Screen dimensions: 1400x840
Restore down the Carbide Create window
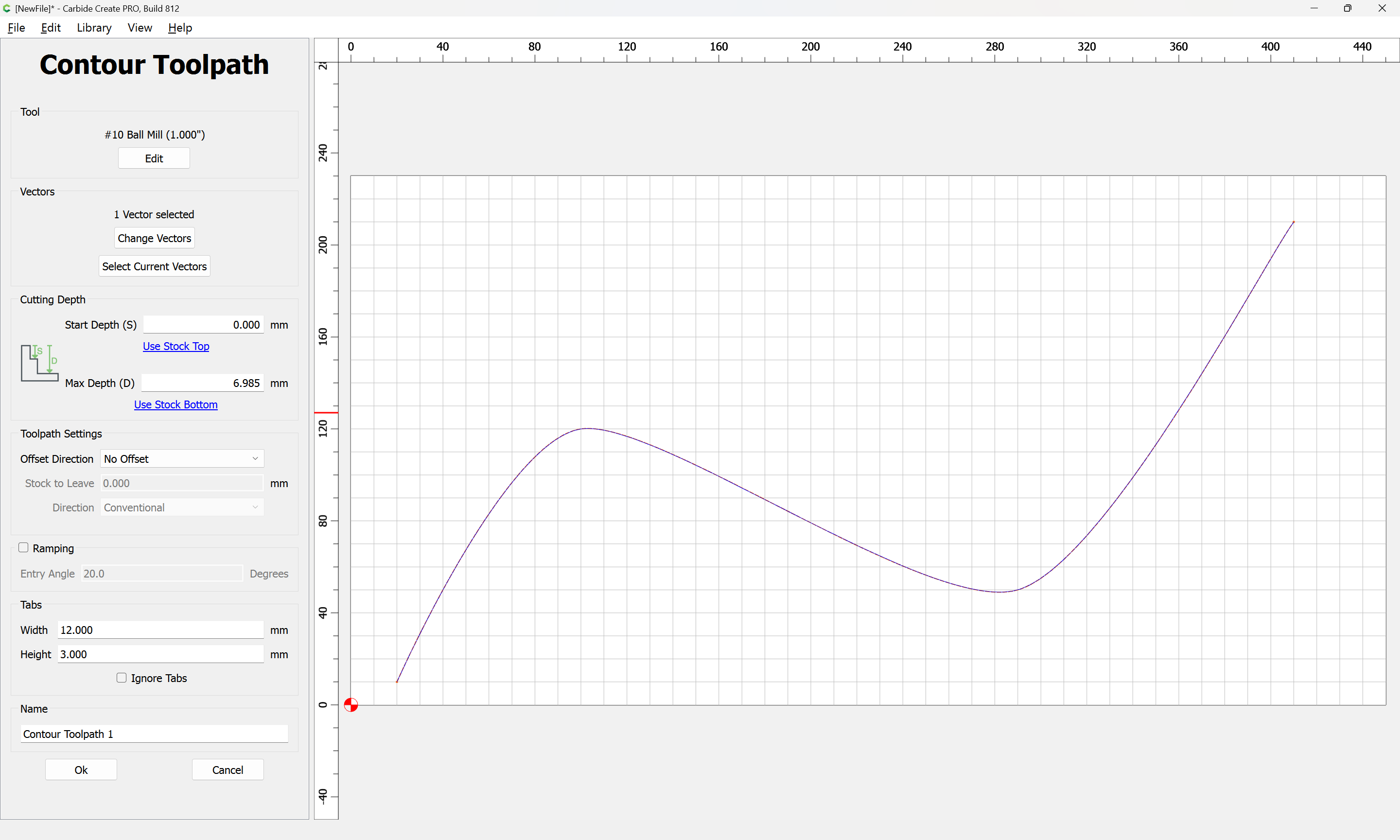(1347, 8)
